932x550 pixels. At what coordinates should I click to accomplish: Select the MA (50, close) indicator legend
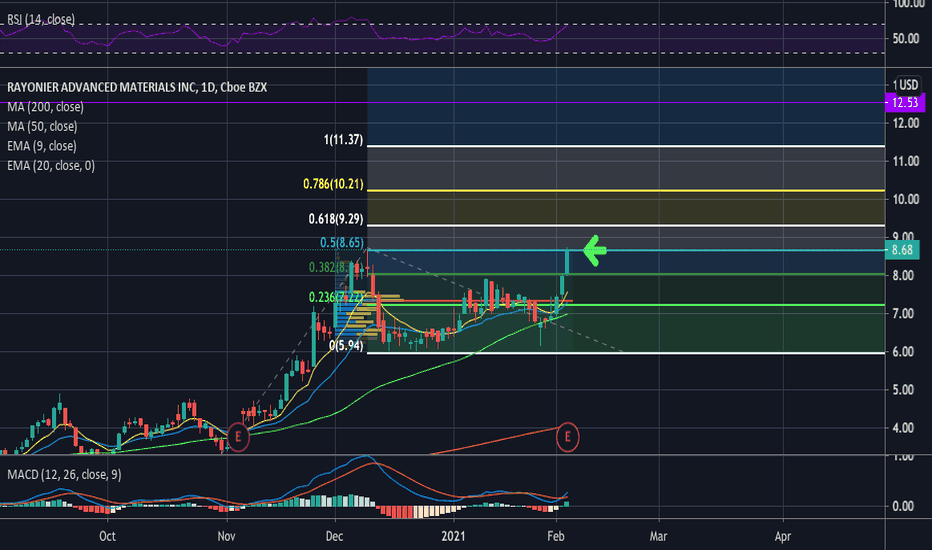click(x=42, y=127)
